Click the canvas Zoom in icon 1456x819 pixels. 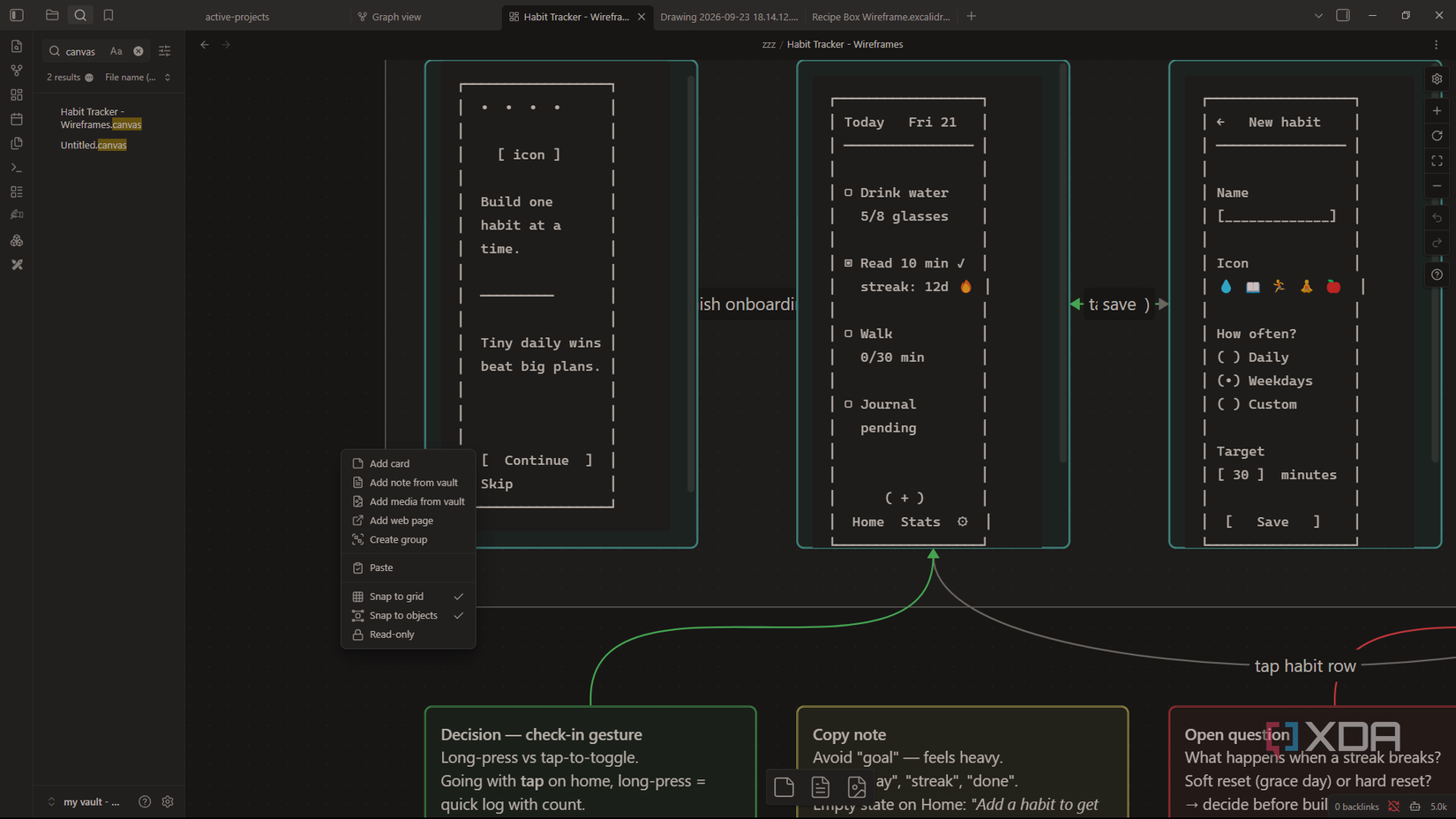(1437, 111)
